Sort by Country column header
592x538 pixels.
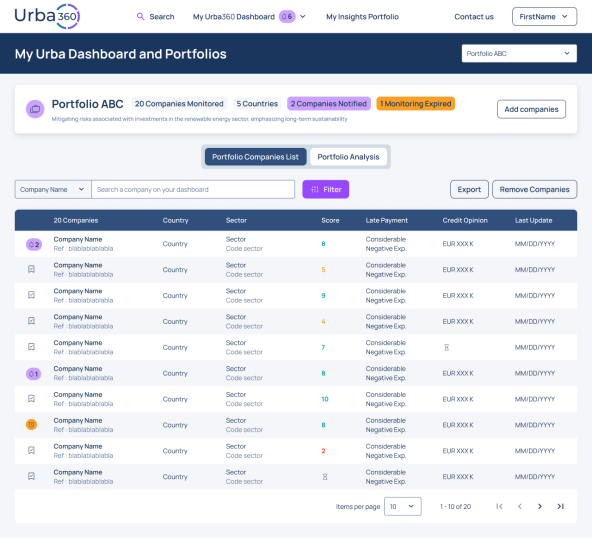pos(176,220)
